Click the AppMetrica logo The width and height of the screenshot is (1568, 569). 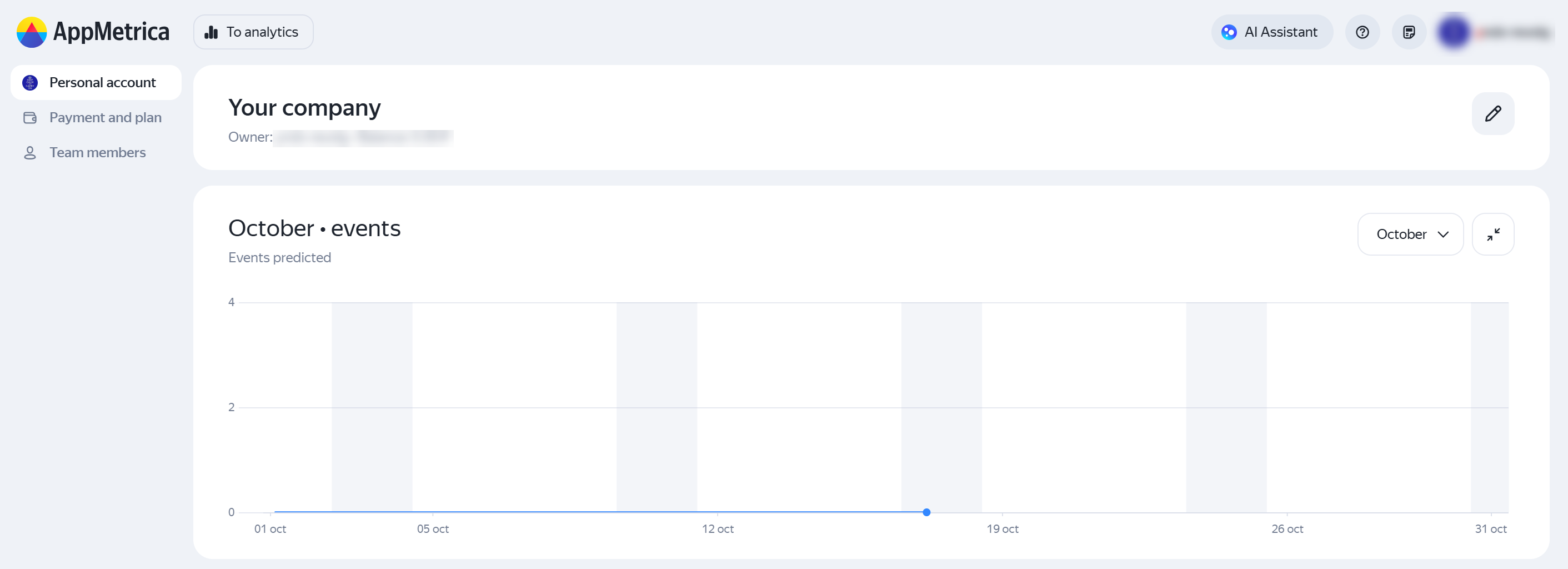93,32
